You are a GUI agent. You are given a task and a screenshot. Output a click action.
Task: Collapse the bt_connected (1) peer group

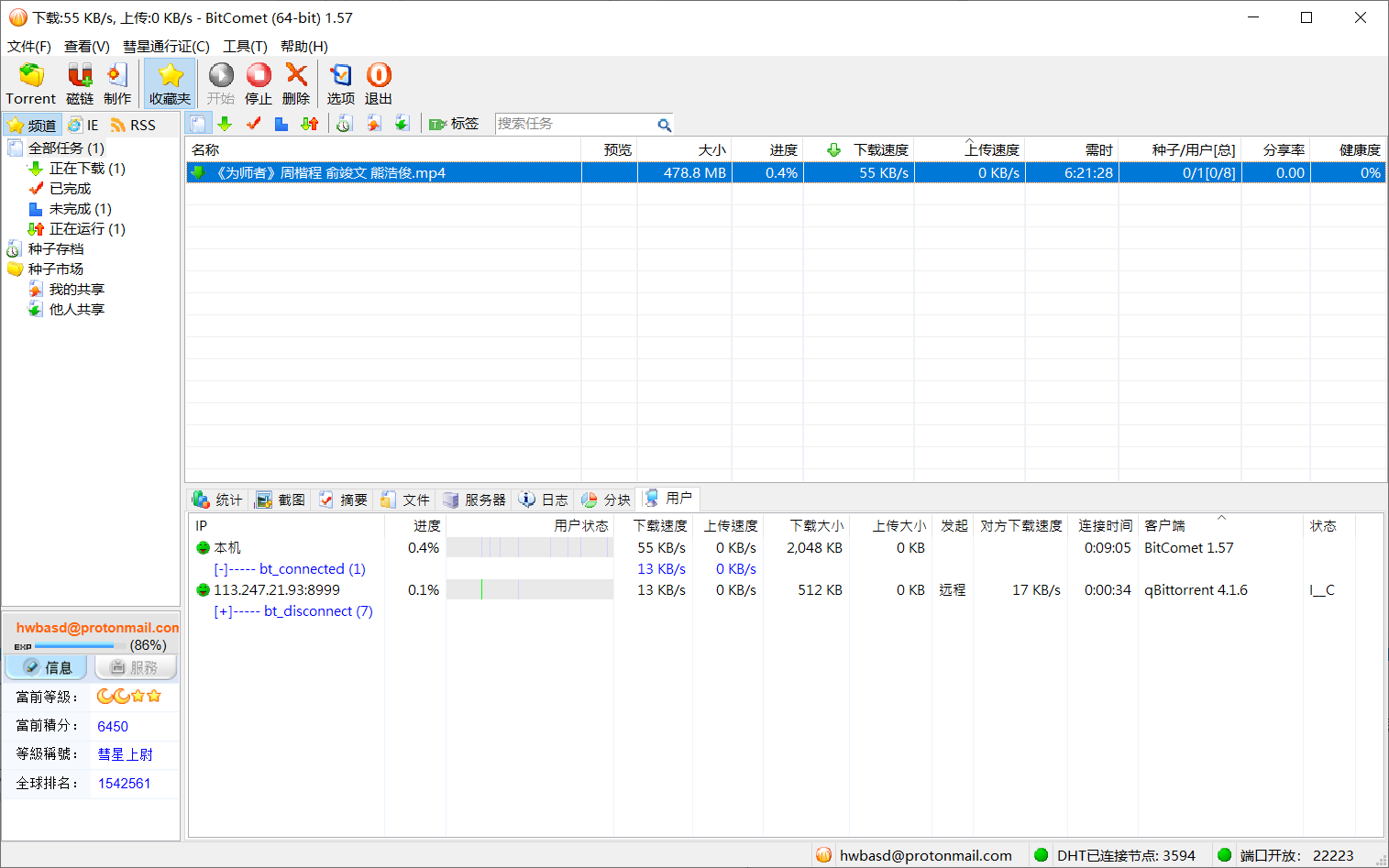tap(221, 569)
